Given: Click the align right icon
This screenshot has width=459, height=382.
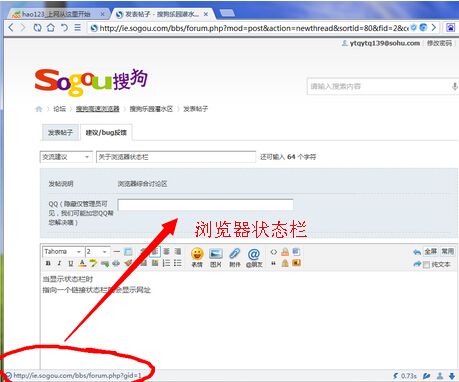Looking at the screenshot, I should pyautogui.click(x=178, y=251).
